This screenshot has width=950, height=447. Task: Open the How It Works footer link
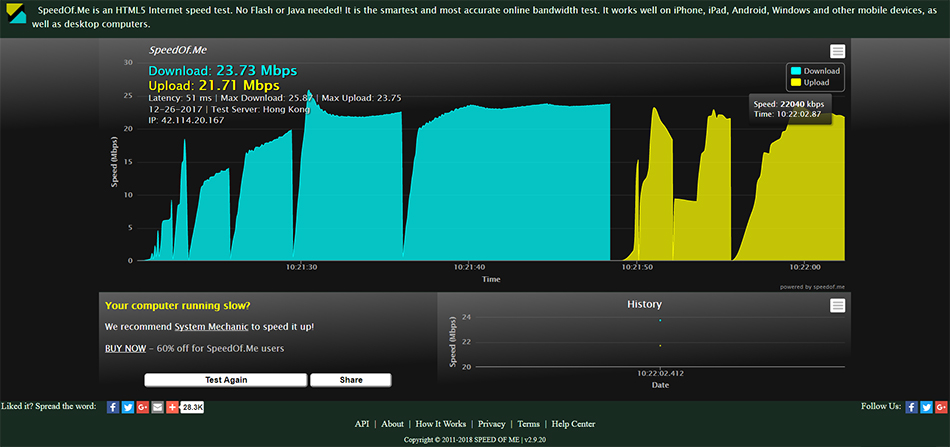coord(441,424)
